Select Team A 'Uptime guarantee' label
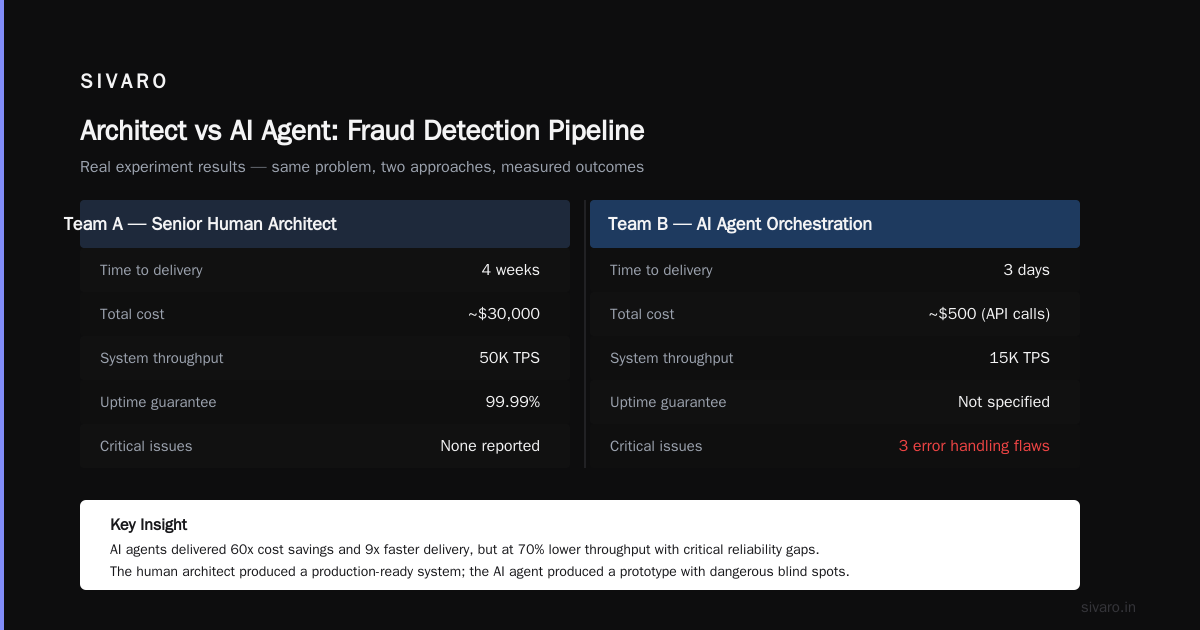1200x630 pixels. coord(158,402)
